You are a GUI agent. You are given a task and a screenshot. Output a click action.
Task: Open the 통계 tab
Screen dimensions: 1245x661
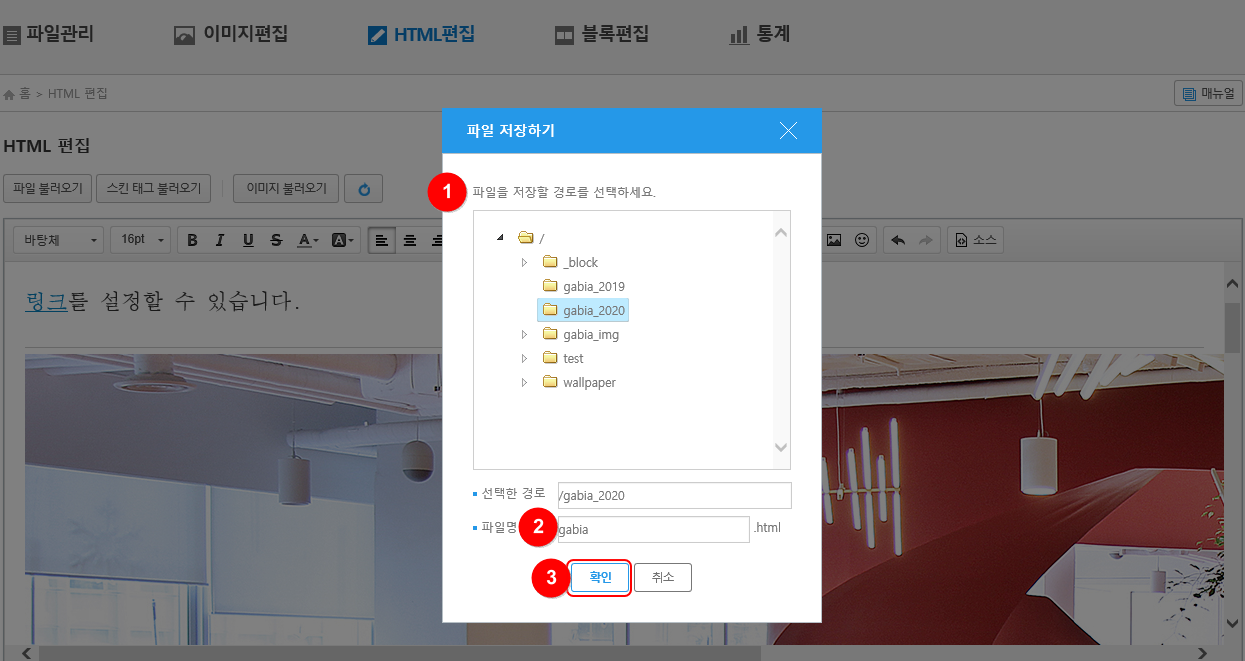pos(760,35)
